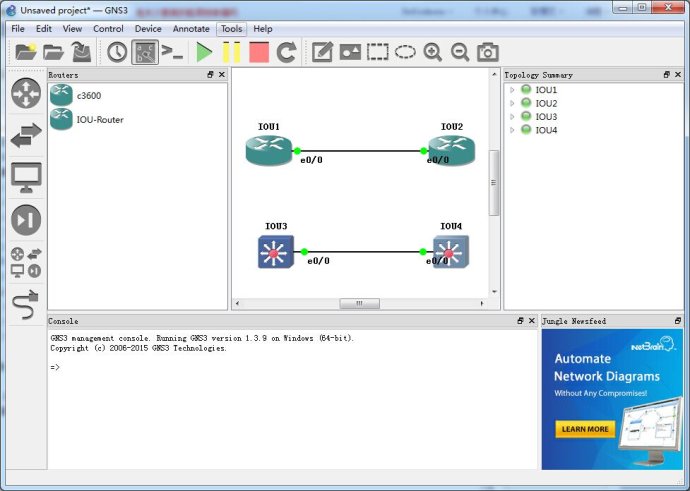Float the Routers panel
The image size is (690, 491).
[x=210, y=75]
